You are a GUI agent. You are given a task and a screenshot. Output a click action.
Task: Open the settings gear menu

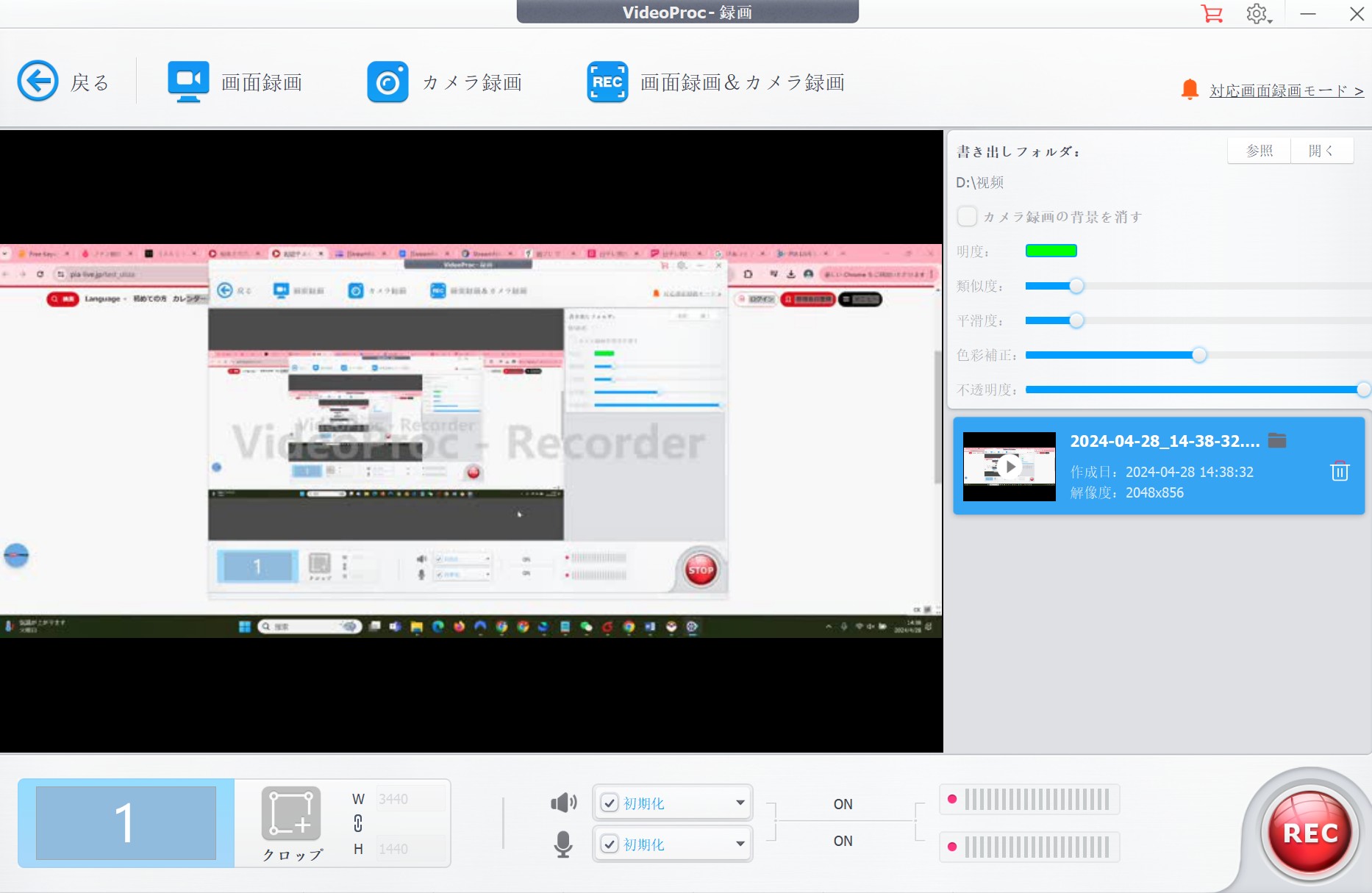[1258, 14]
